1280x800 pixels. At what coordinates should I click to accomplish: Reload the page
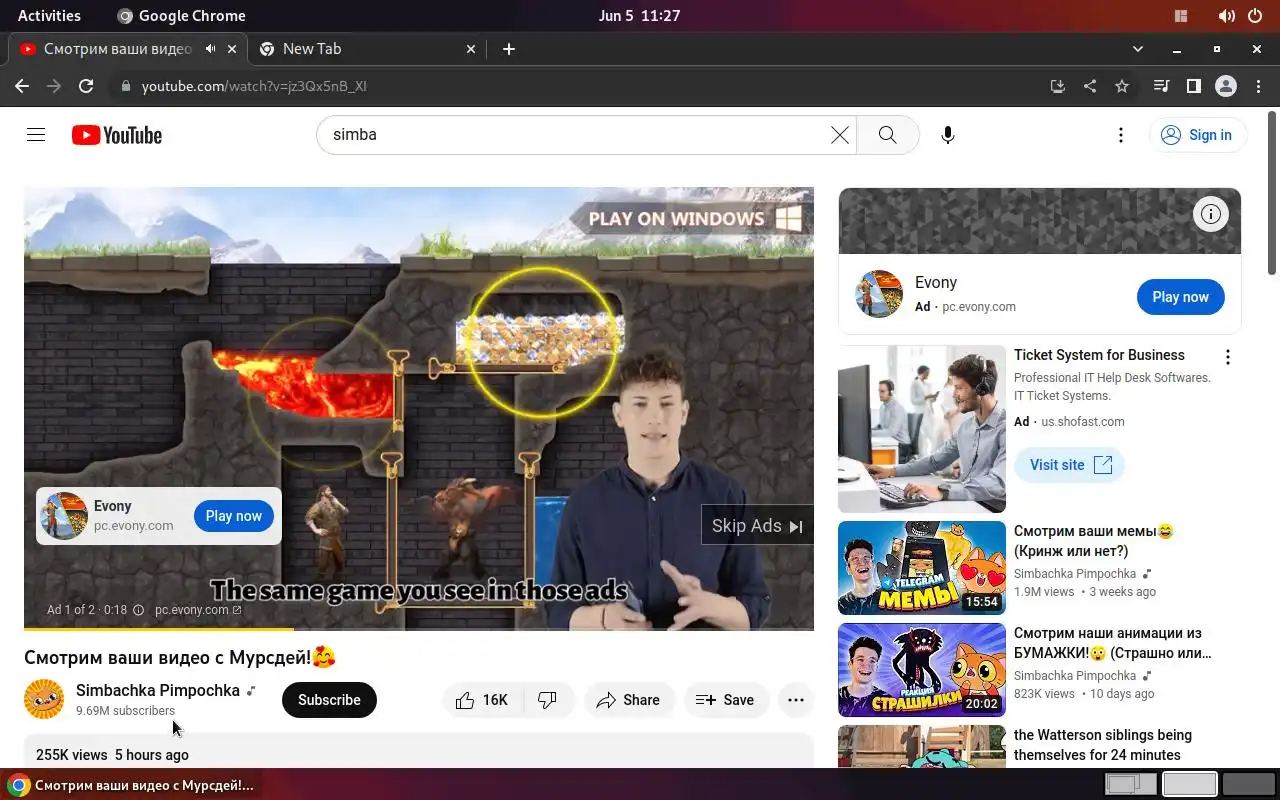point(86,86)
